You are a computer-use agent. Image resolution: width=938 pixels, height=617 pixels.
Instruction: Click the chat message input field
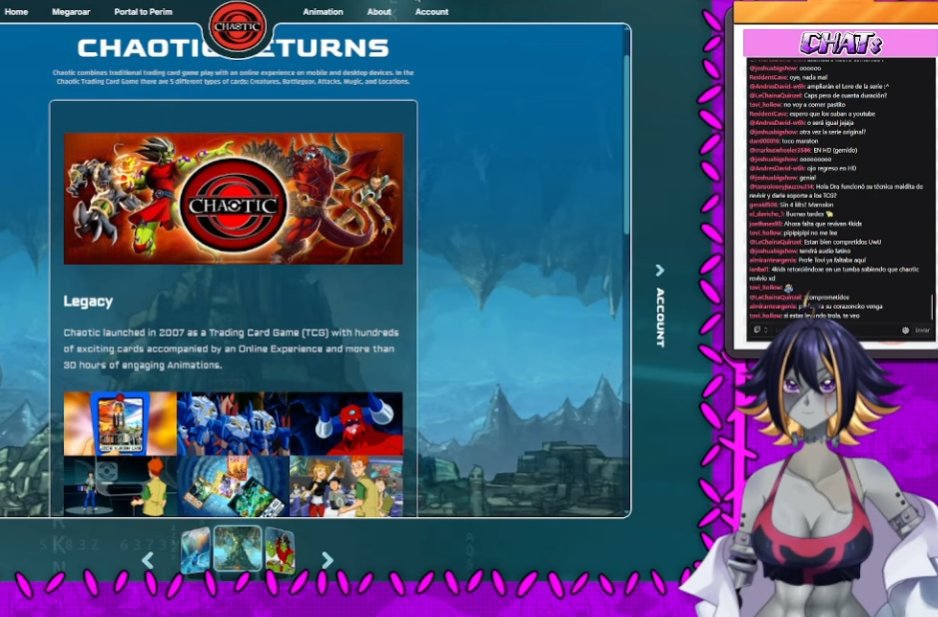(835, 330)
